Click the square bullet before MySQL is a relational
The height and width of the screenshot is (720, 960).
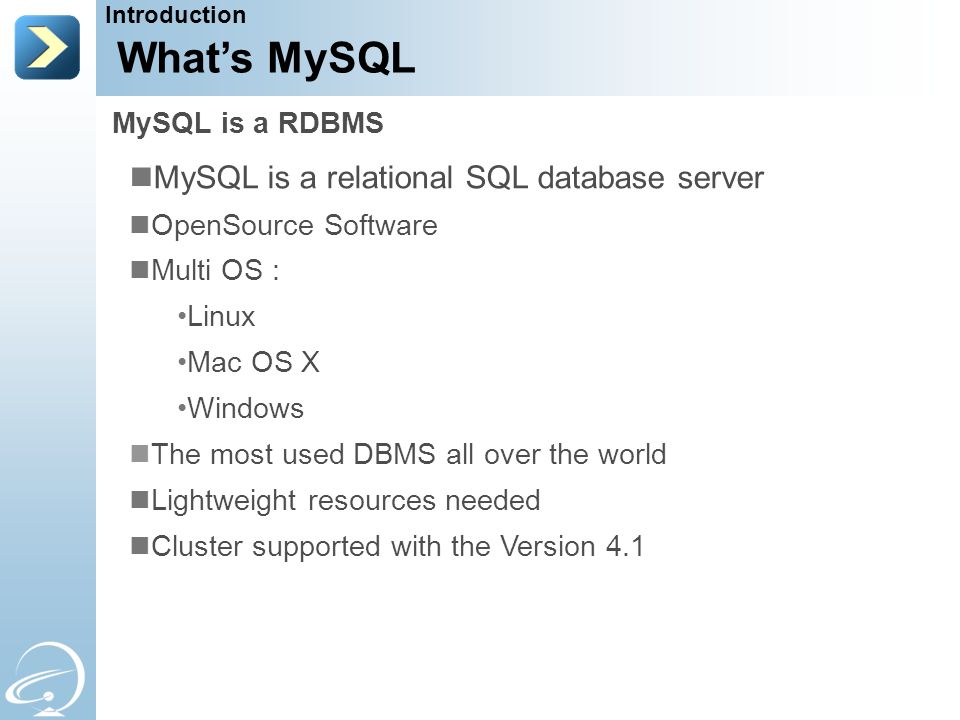pos(141,176)
